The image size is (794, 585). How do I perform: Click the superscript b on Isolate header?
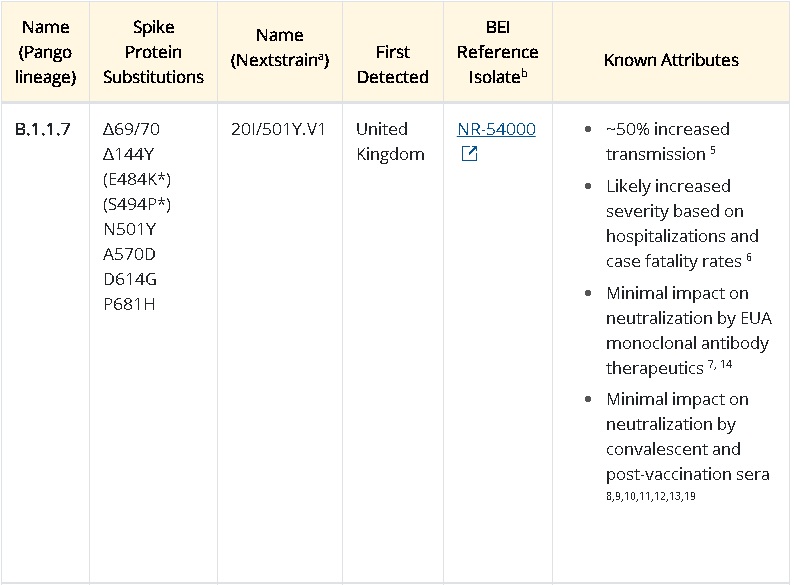[525, 73]
